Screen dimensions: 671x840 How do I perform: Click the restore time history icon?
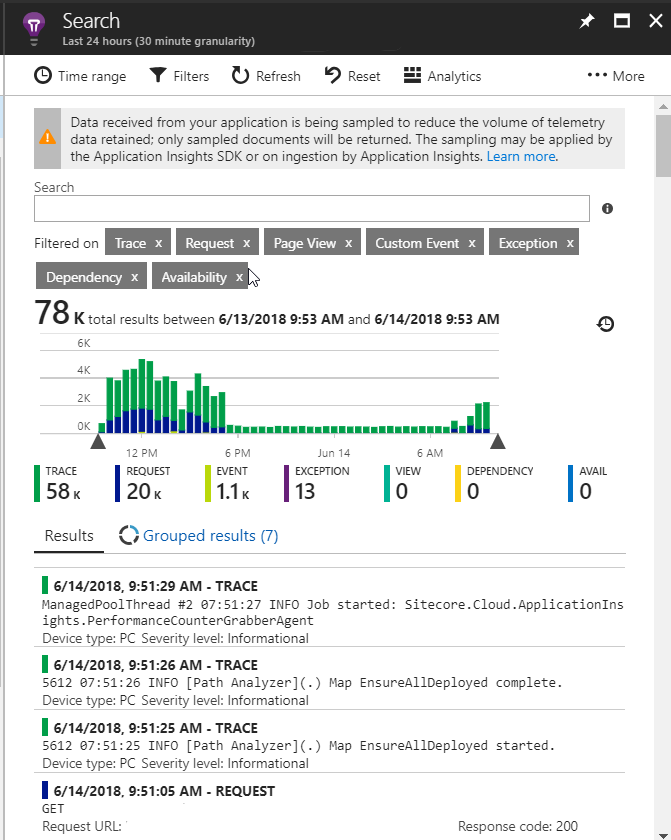(605, 323)
